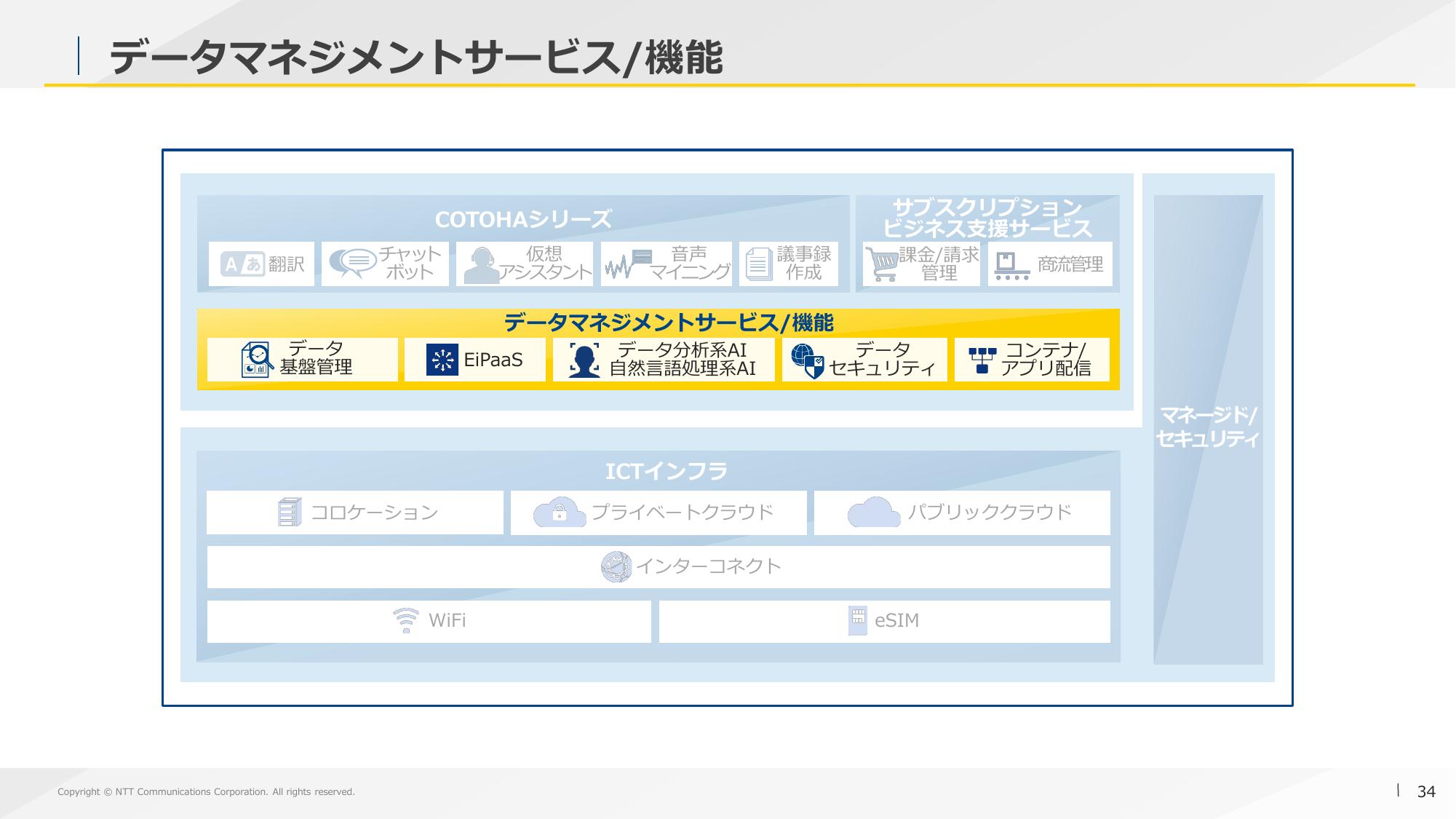Click the SIM card icon for eSIM
1456x819 pixels.
(858, 621)
